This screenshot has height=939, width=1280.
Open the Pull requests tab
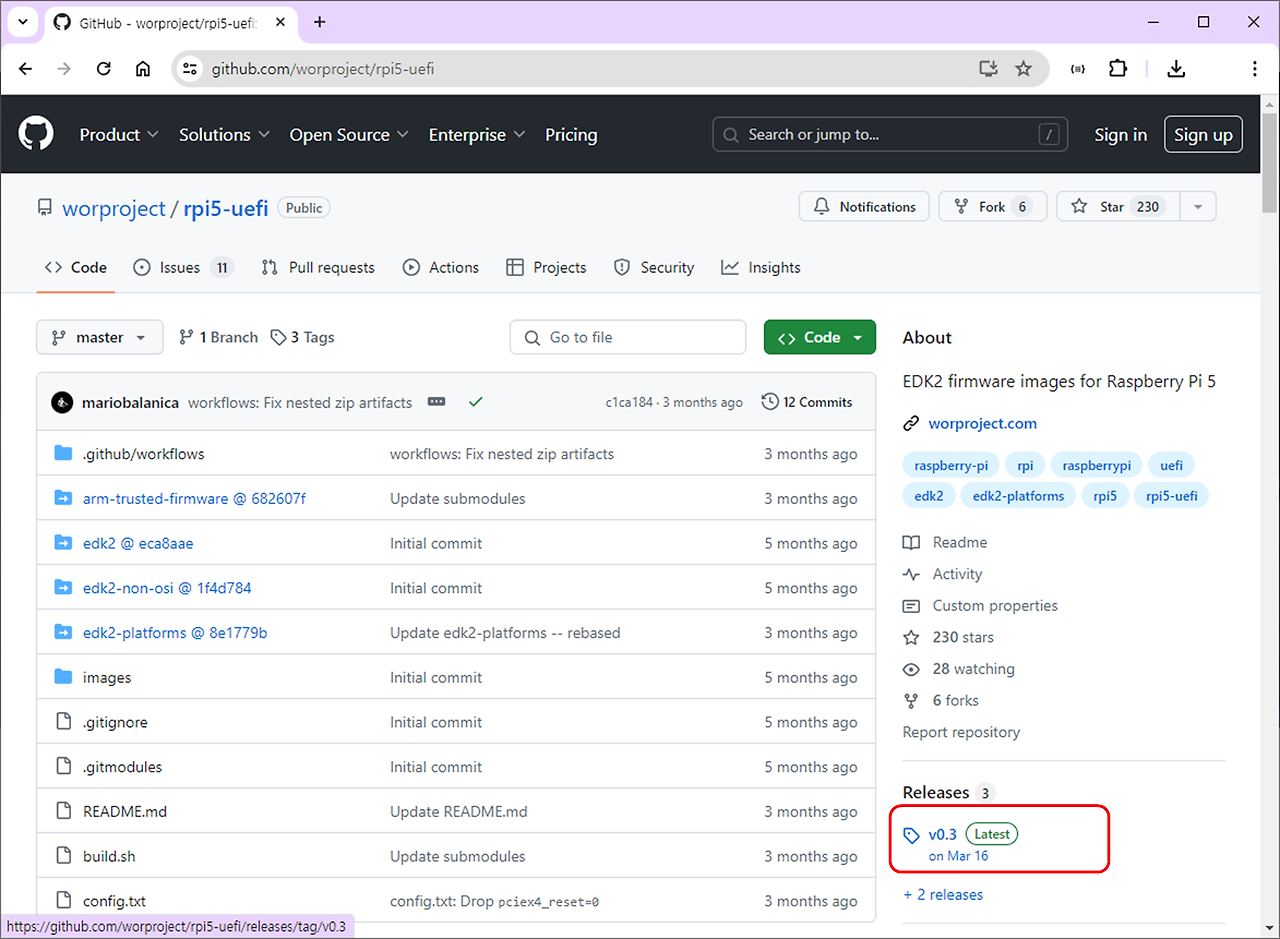coord(318,267)
